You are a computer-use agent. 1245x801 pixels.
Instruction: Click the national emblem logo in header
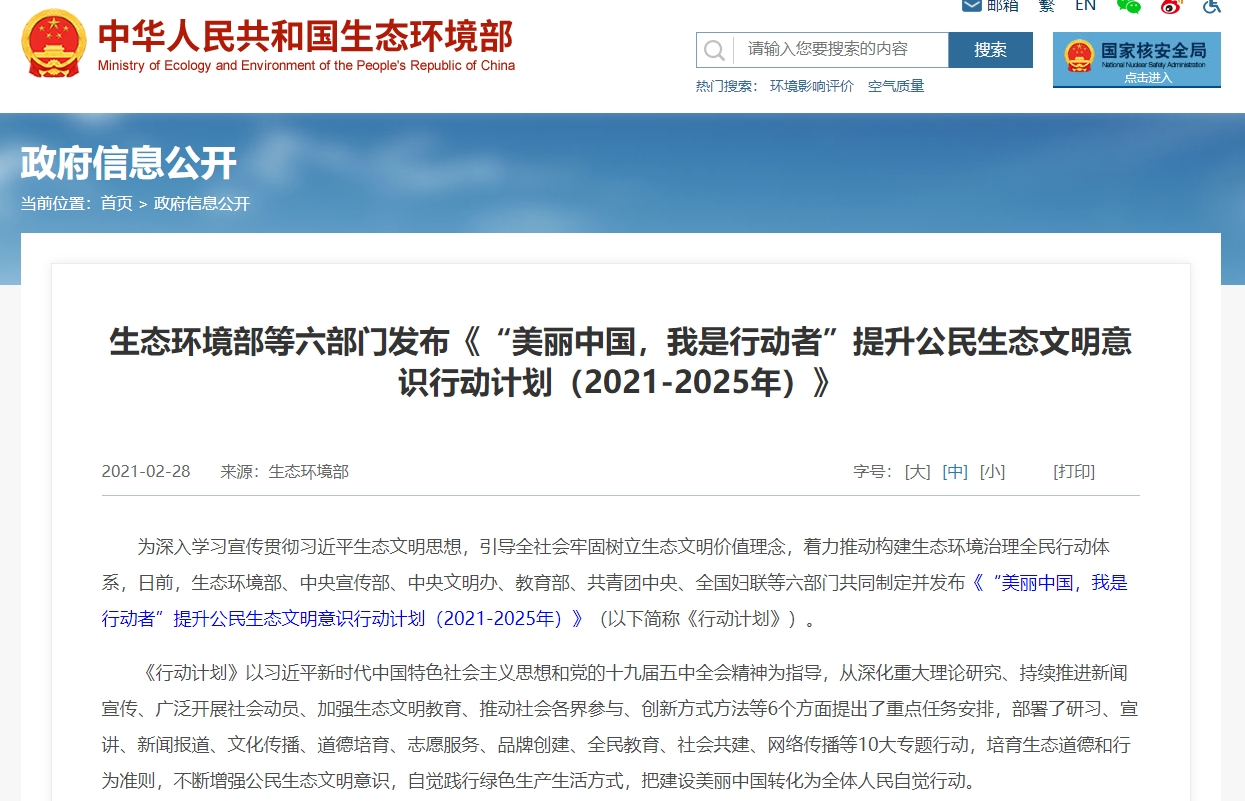tap(54, 44)
